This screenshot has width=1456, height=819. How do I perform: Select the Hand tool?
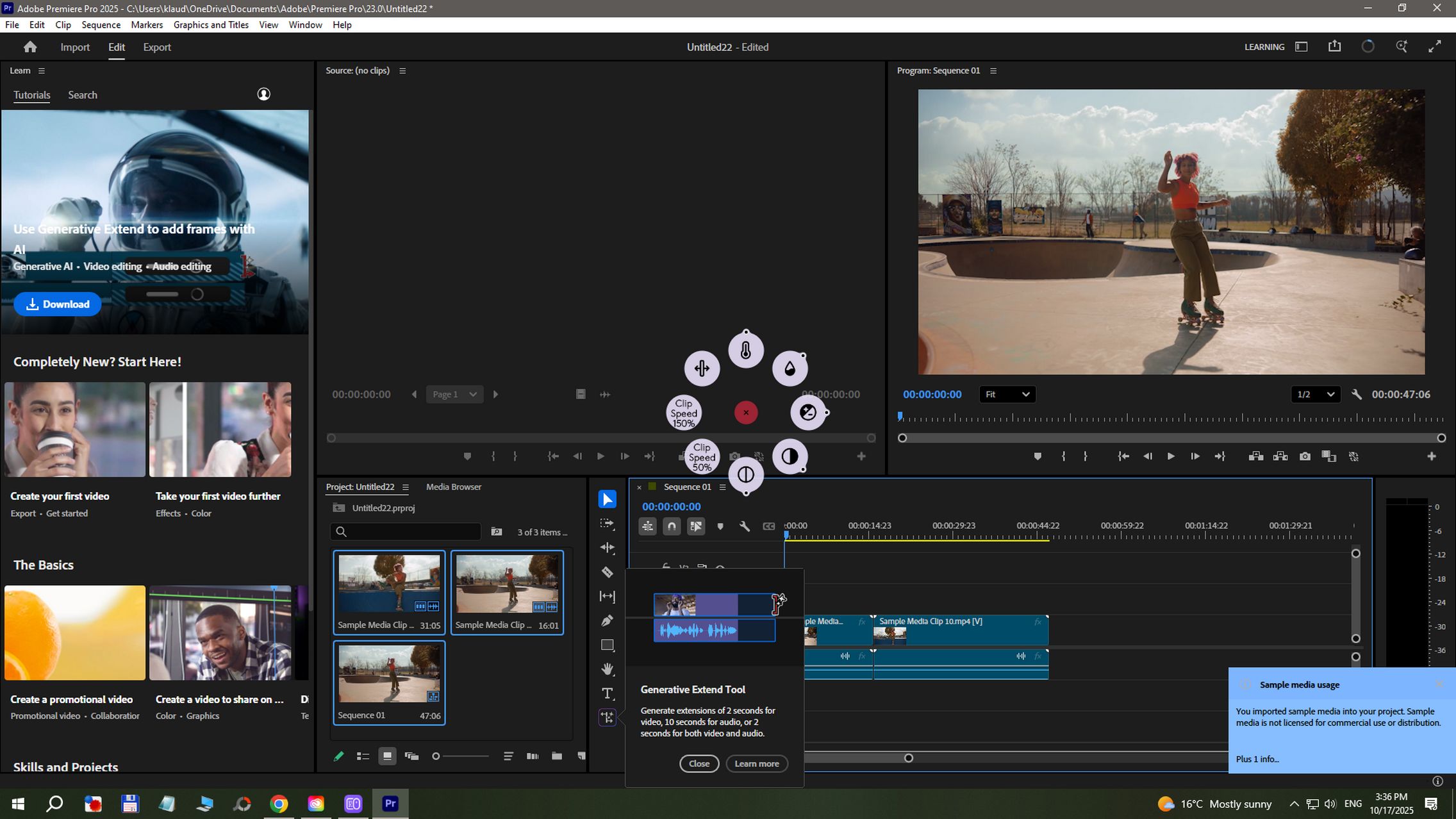tap(607, 669)
